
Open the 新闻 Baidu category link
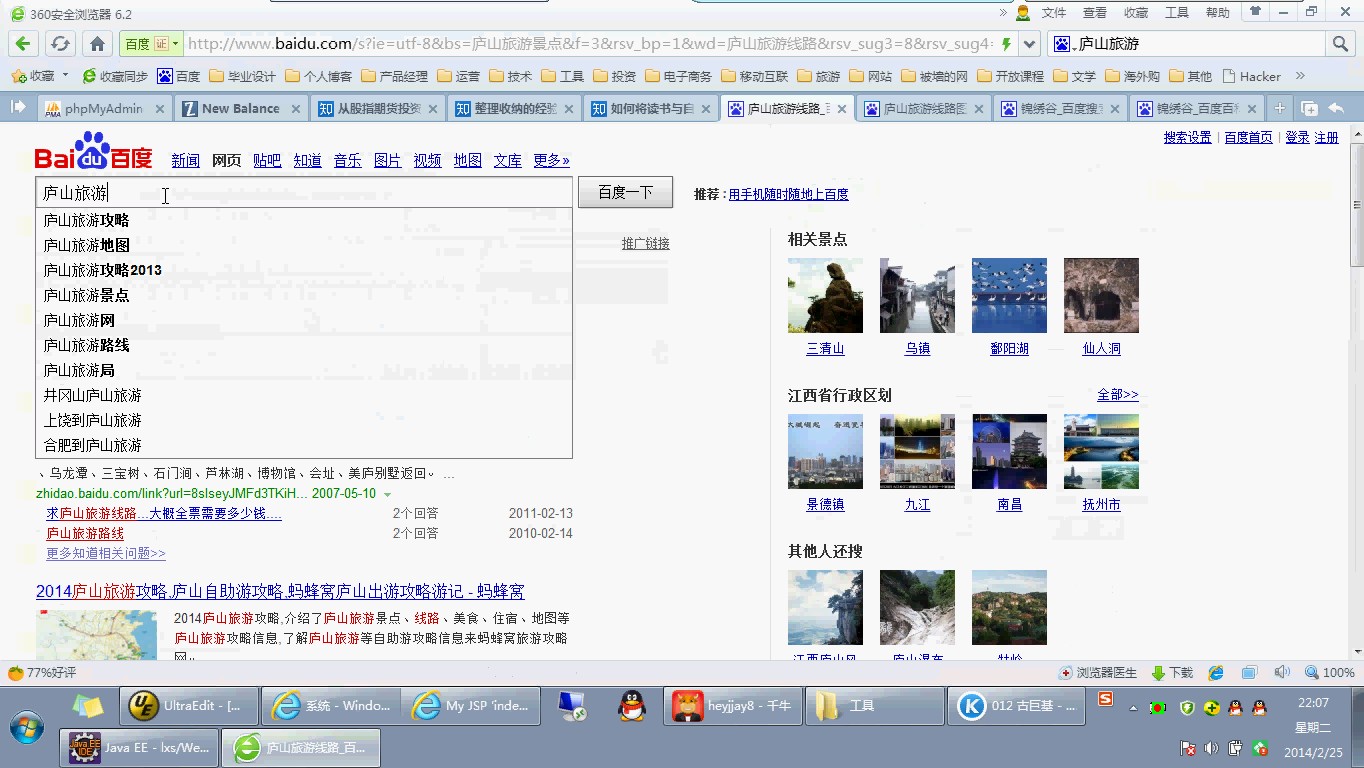click(185, 160)
